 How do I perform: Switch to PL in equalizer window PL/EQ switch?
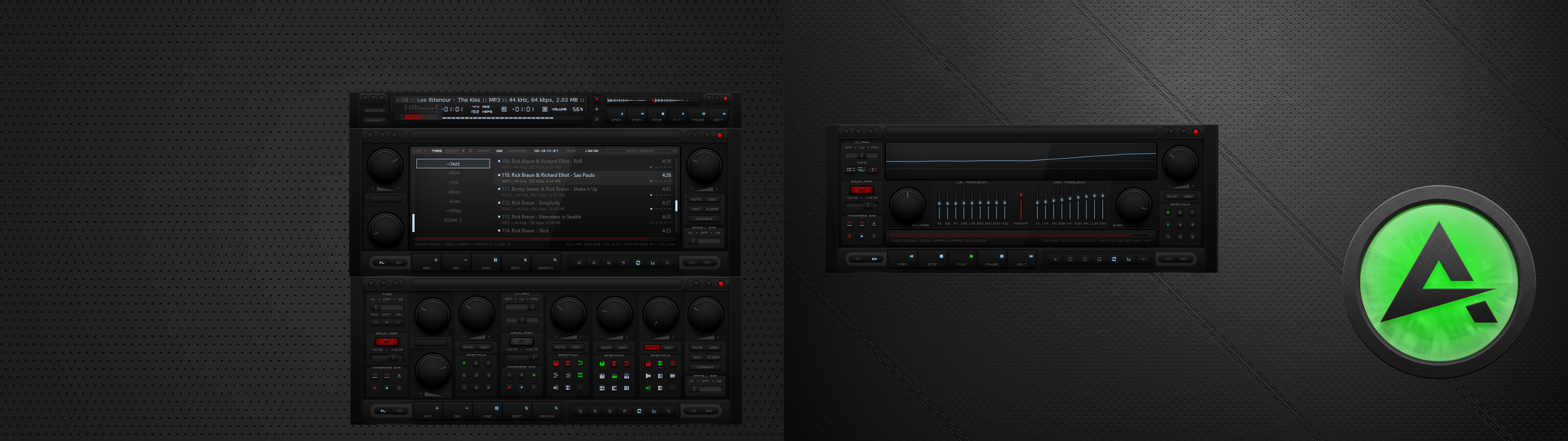858,259
